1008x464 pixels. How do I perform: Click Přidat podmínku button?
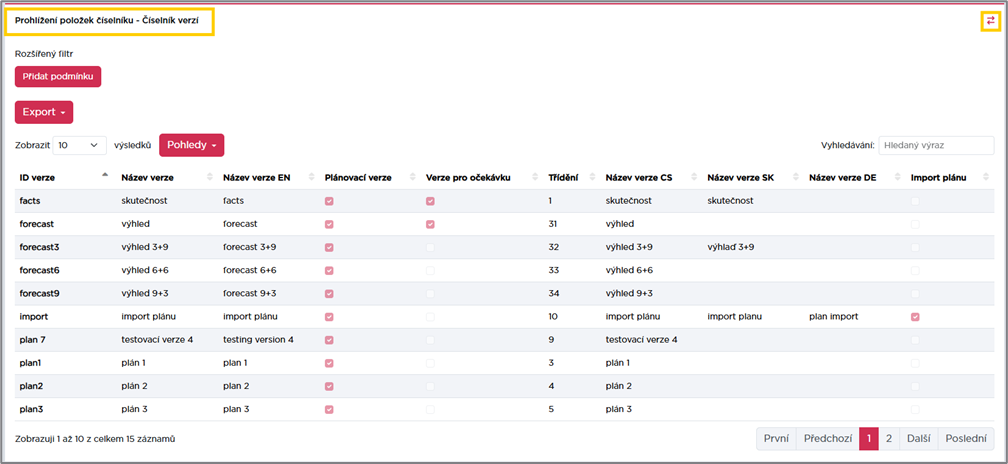58,76
